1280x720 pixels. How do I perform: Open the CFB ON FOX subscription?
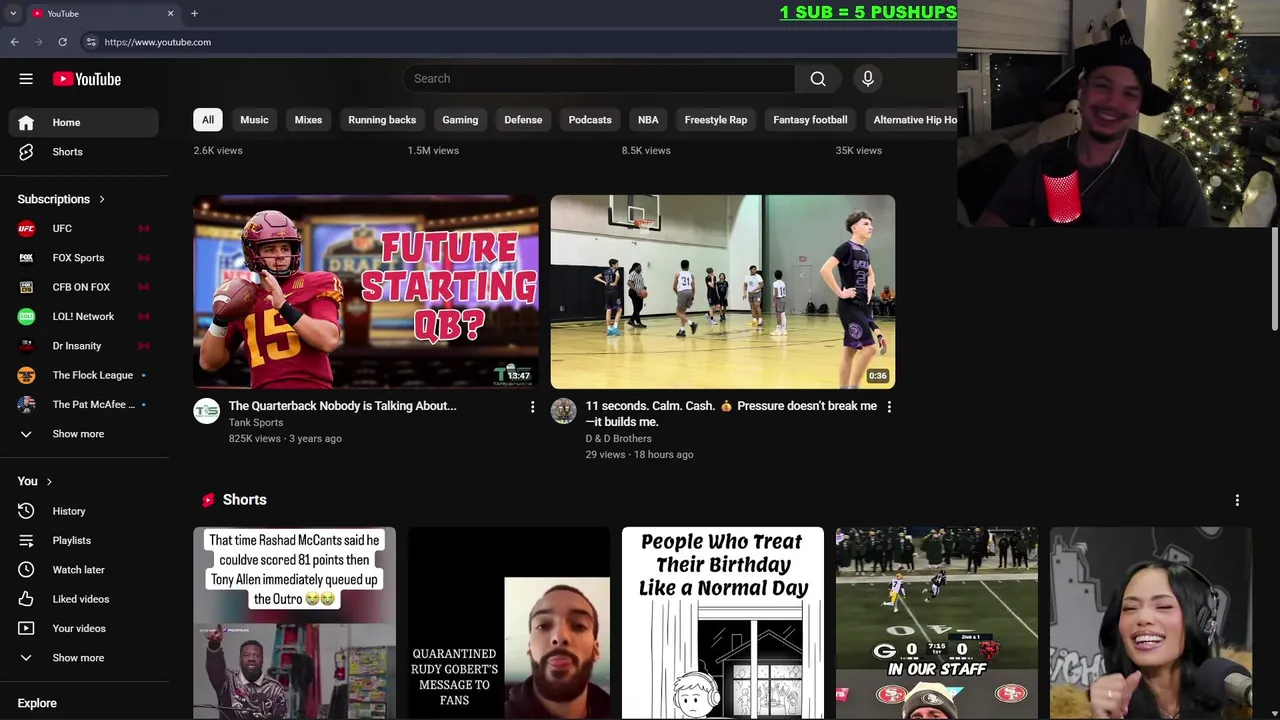click(x=84, y=287)
